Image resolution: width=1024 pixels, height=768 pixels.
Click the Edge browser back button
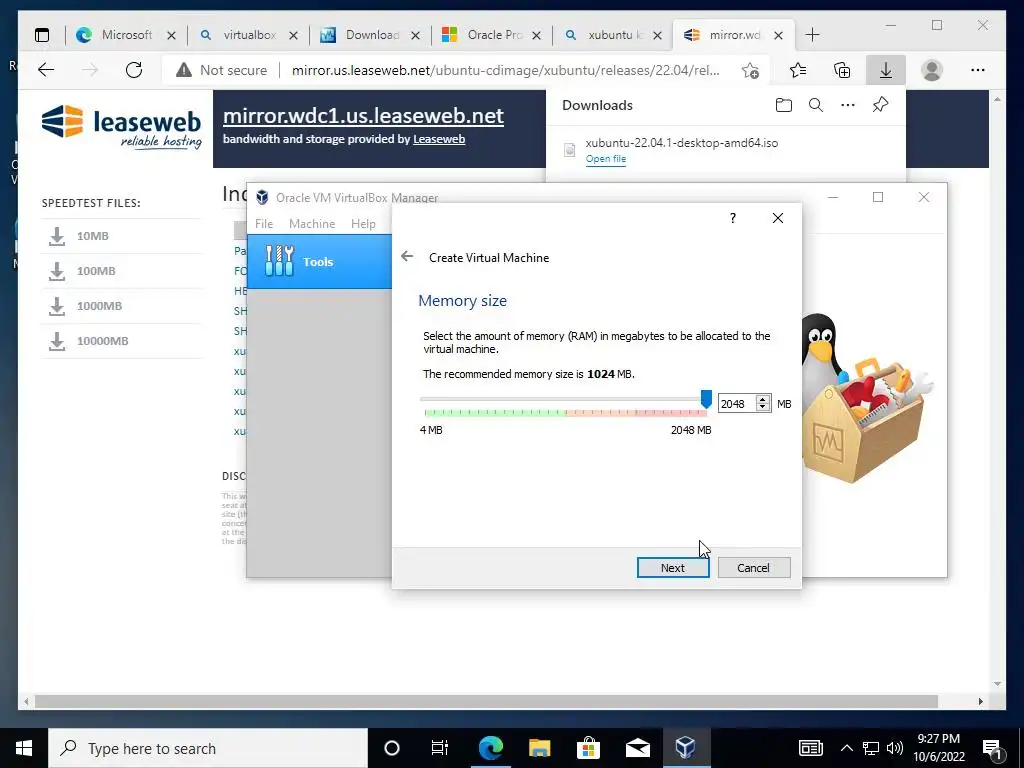click(46, 70)
